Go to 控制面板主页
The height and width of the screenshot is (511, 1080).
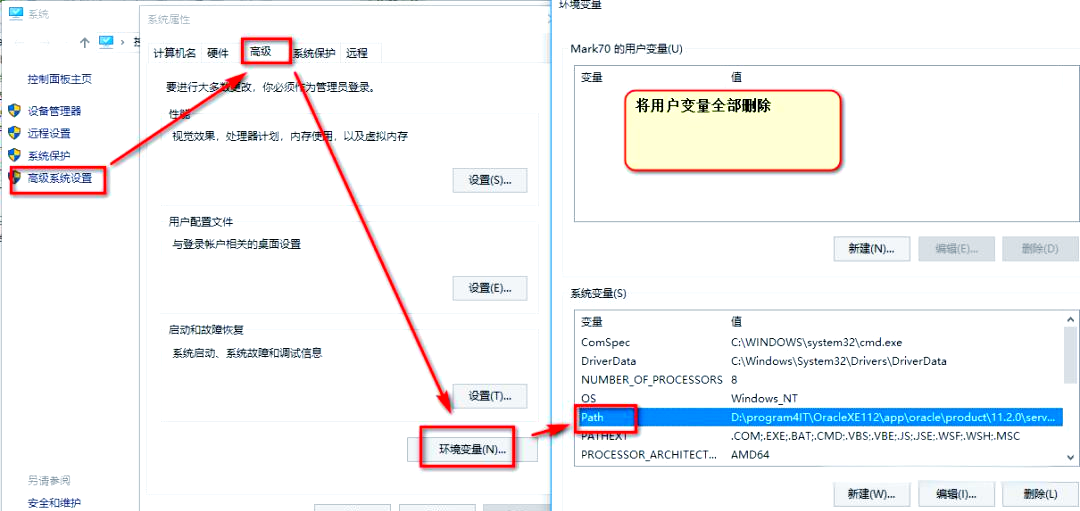point(60,79)
